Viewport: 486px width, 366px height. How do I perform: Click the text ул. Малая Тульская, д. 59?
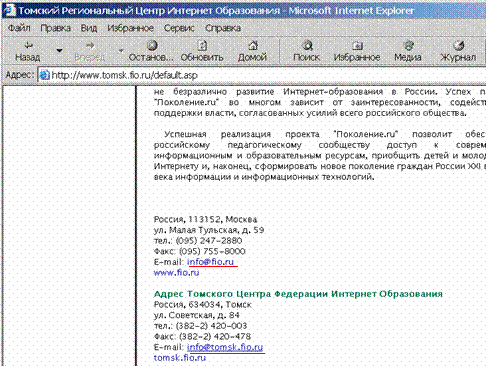pos(209,230)
